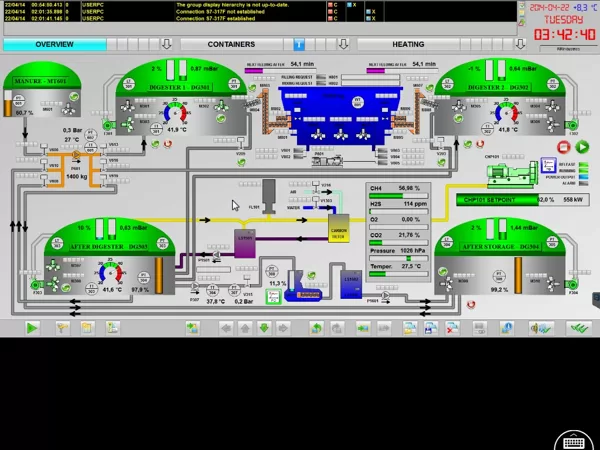Click the purple LS1501 vessel
Viewport: 600px width, 450px height.
245,243
